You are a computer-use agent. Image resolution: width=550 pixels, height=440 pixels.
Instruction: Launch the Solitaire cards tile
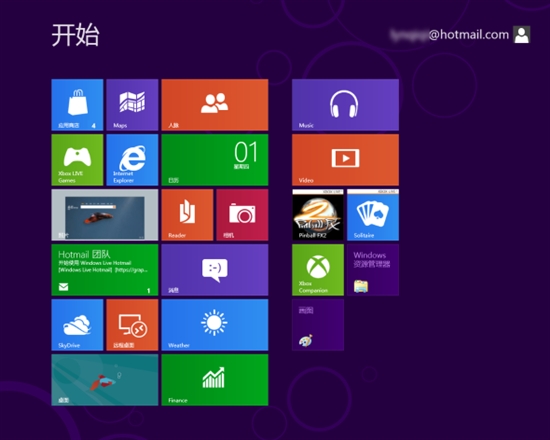(x=373, y=215)
